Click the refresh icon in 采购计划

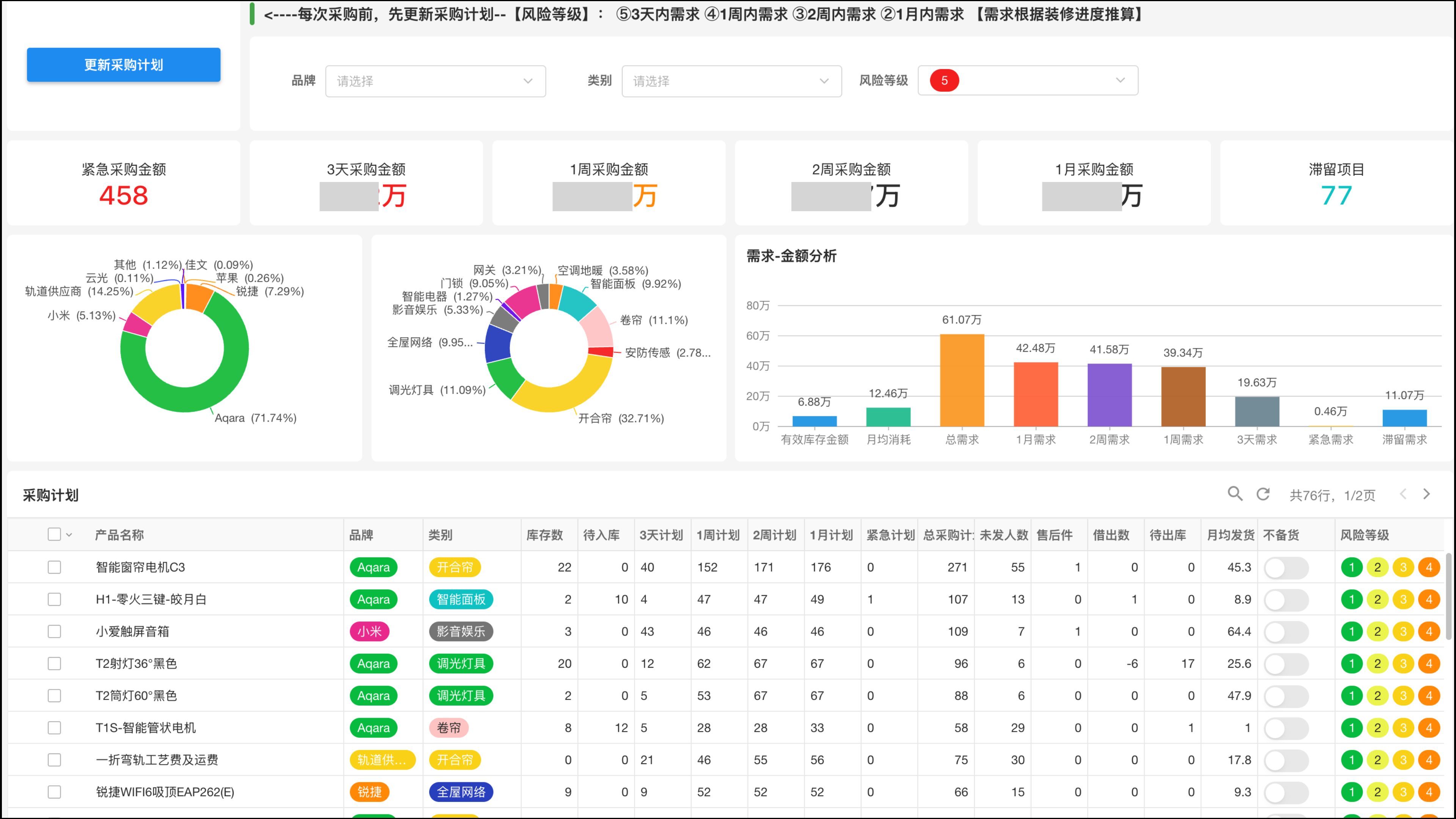click(1263, 494)
